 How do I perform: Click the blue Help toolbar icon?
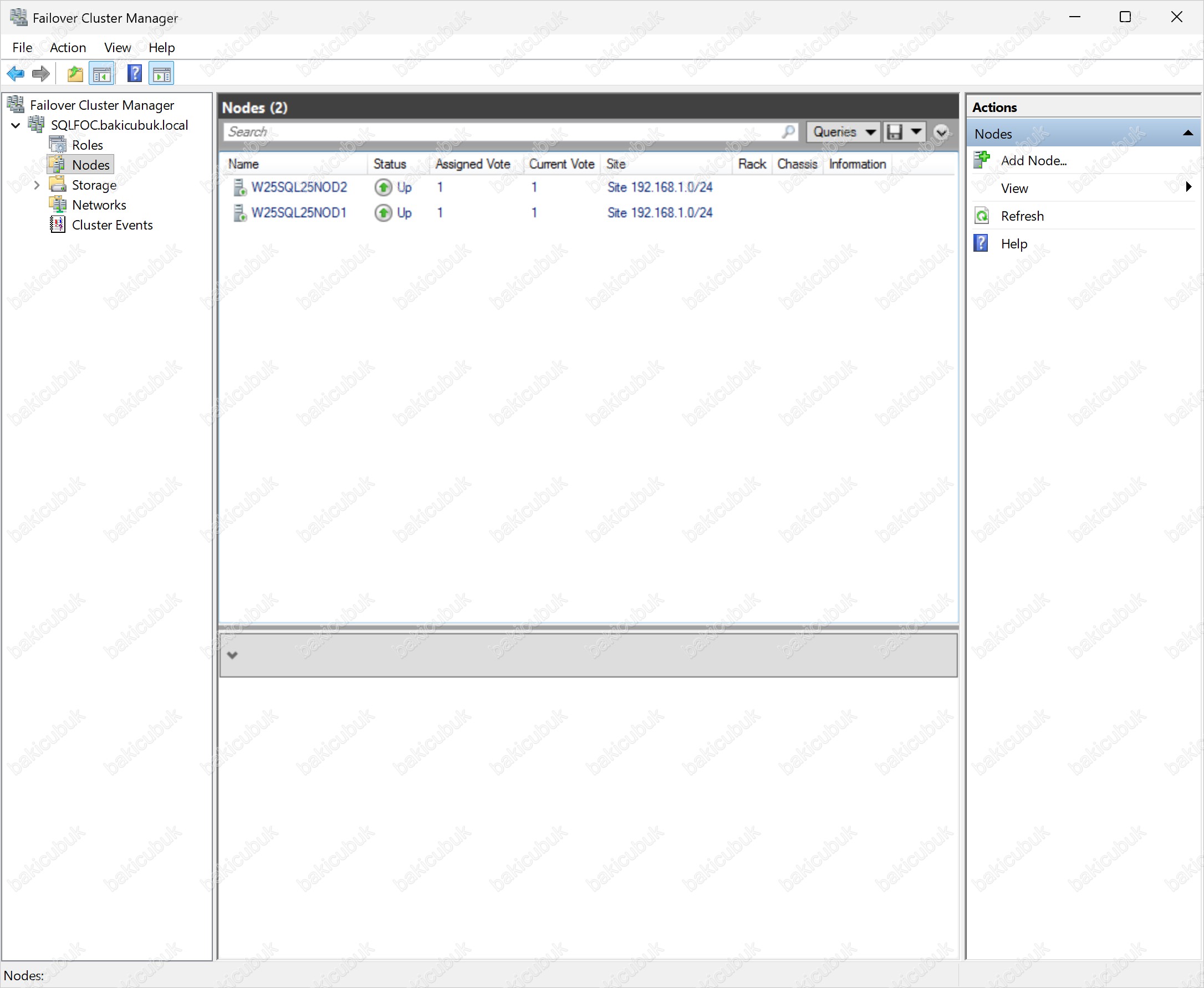pos(135,73)
